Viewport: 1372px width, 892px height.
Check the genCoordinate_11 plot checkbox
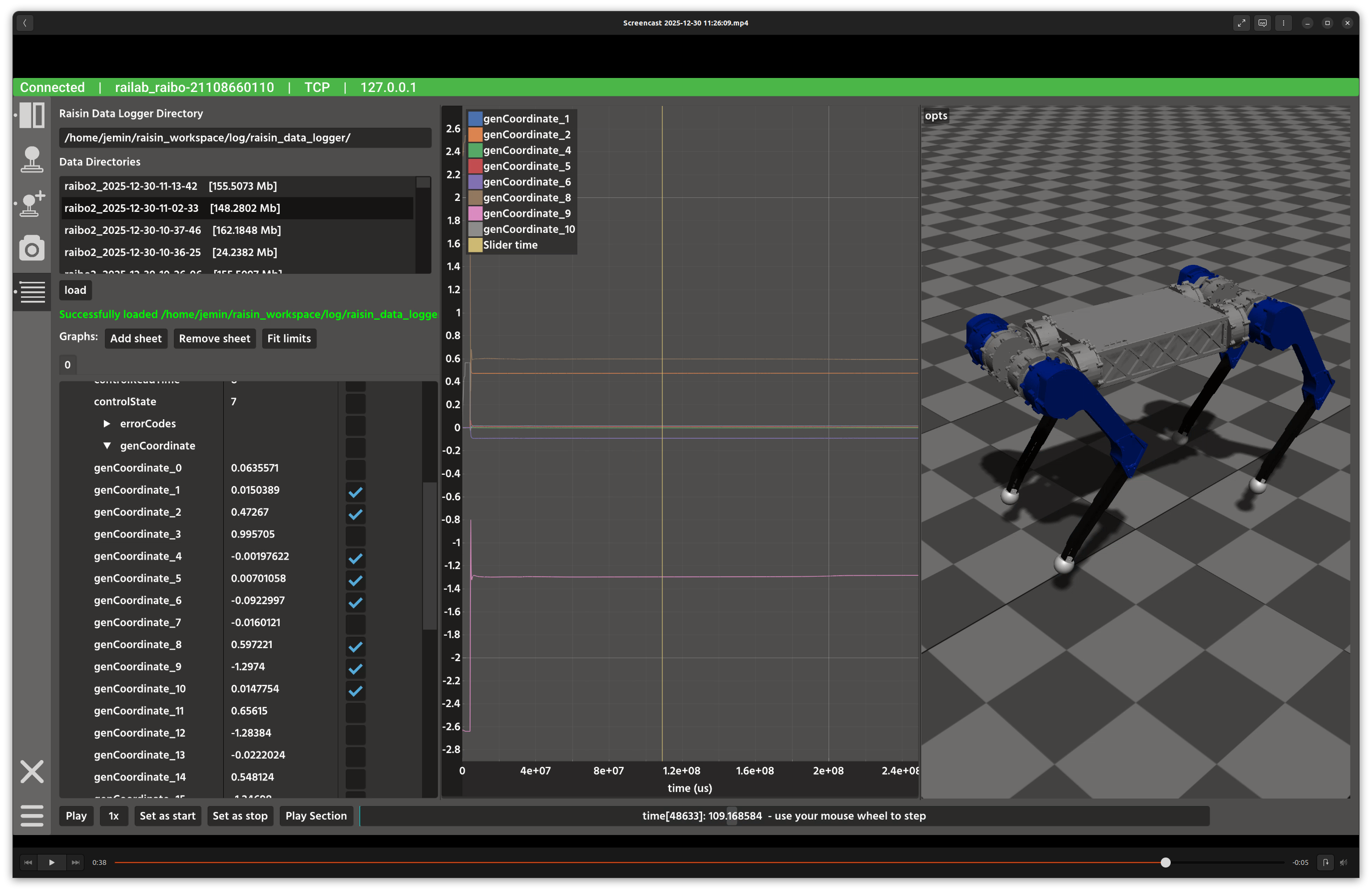pos(356,712)
